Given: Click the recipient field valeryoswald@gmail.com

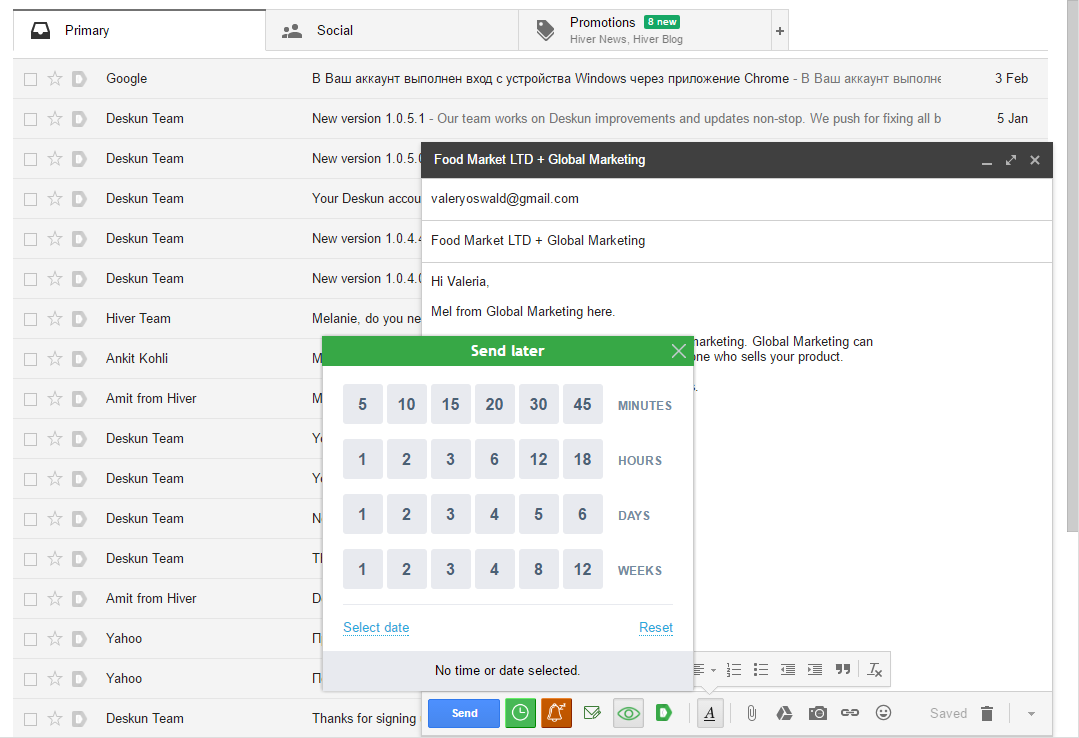Looking at the screenshot, I should (737, 199).
